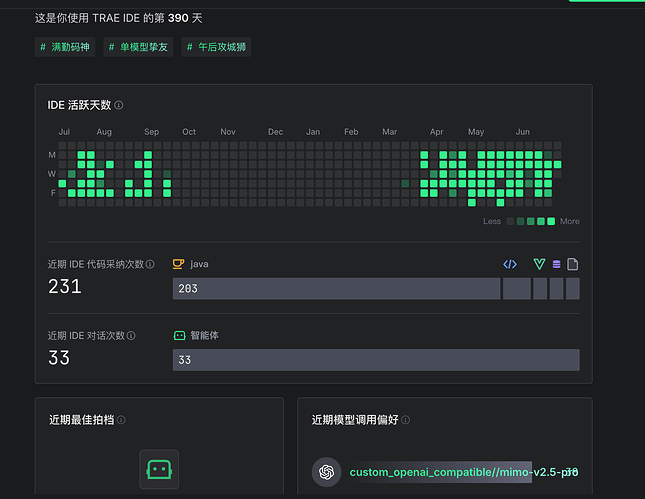Open the # 午后攻城狮 tag
This screenshot has height=499, width=645.
coord(216,47)
